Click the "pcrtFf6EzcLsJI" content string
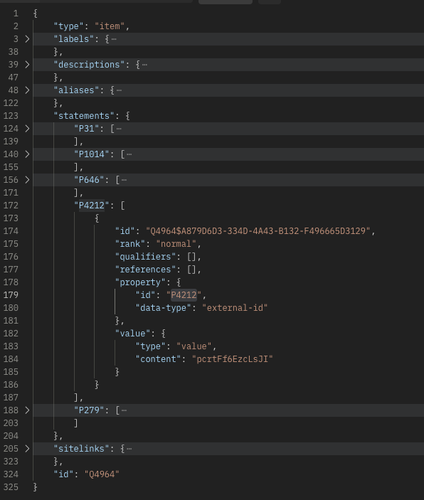 pyautogui.click(x=232, y=359)
